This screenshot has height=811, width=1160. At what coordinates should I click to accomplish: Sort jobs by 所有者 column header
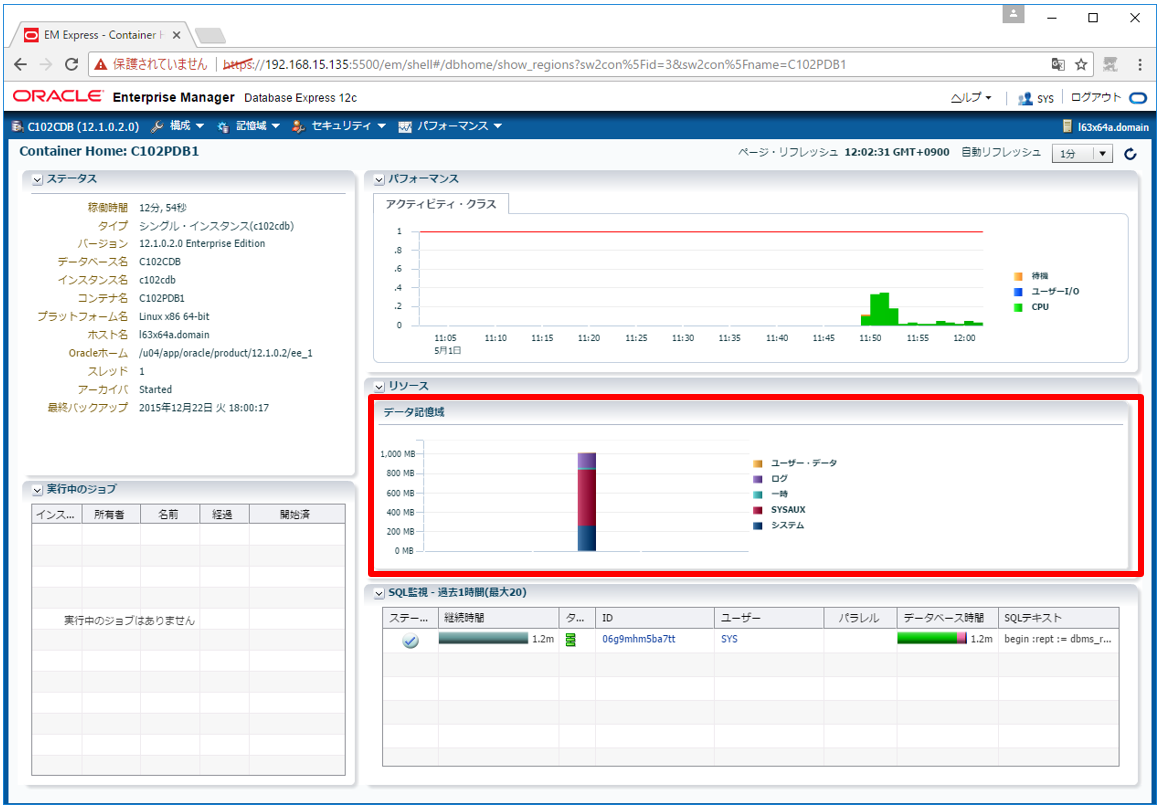click(110, 514)
